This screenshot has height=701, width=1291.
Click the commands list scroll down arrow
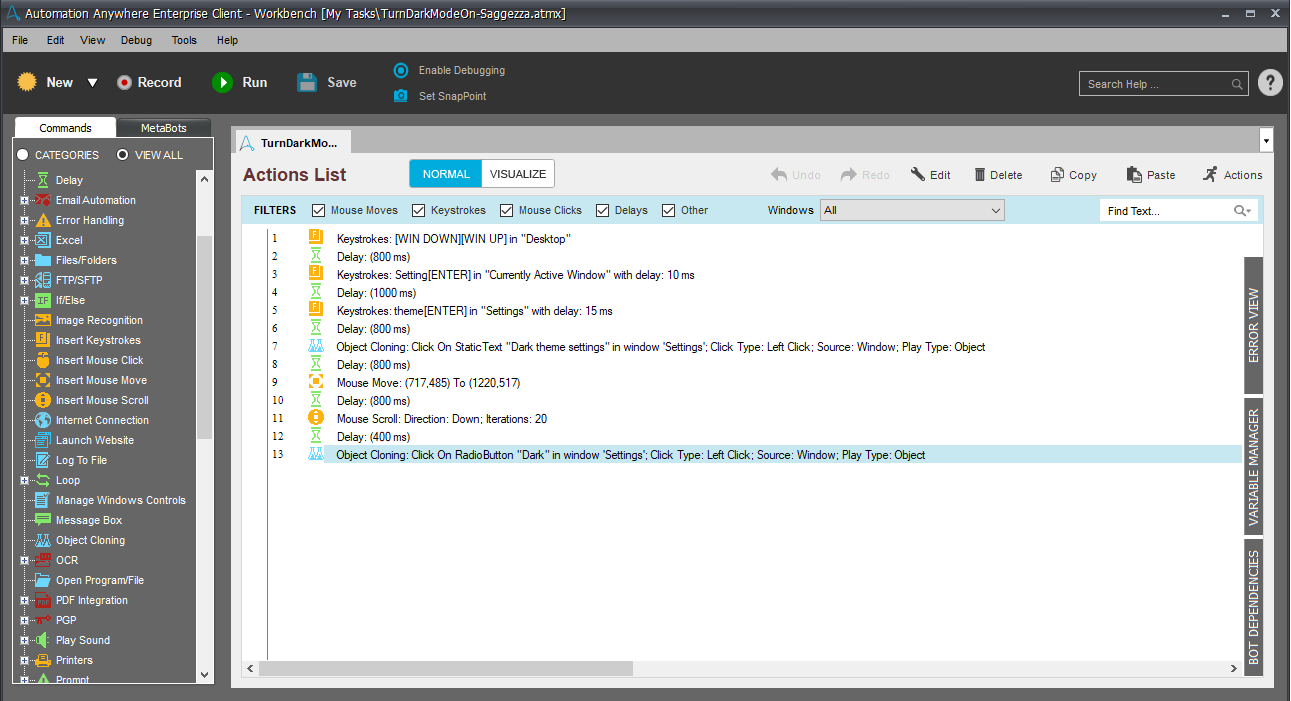coord(205,675)
